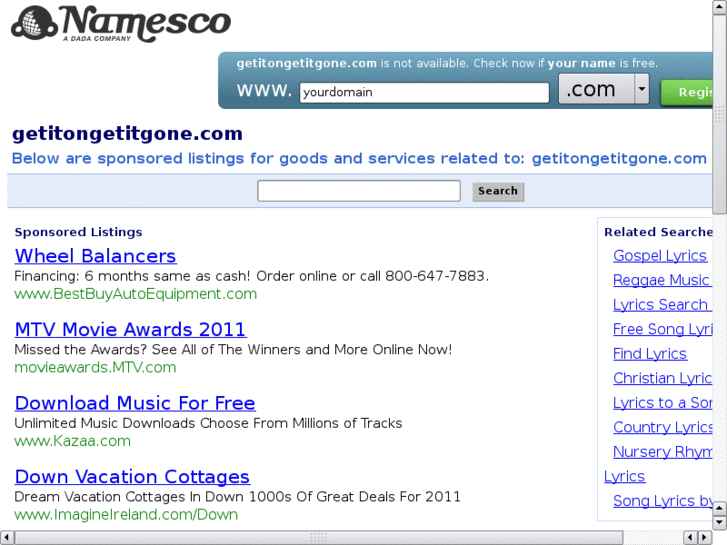Click vertical scrollbar down arrow at bottom
Viewport: 727px width, 545px height.
pyautogui.click(x=720, y=523)
